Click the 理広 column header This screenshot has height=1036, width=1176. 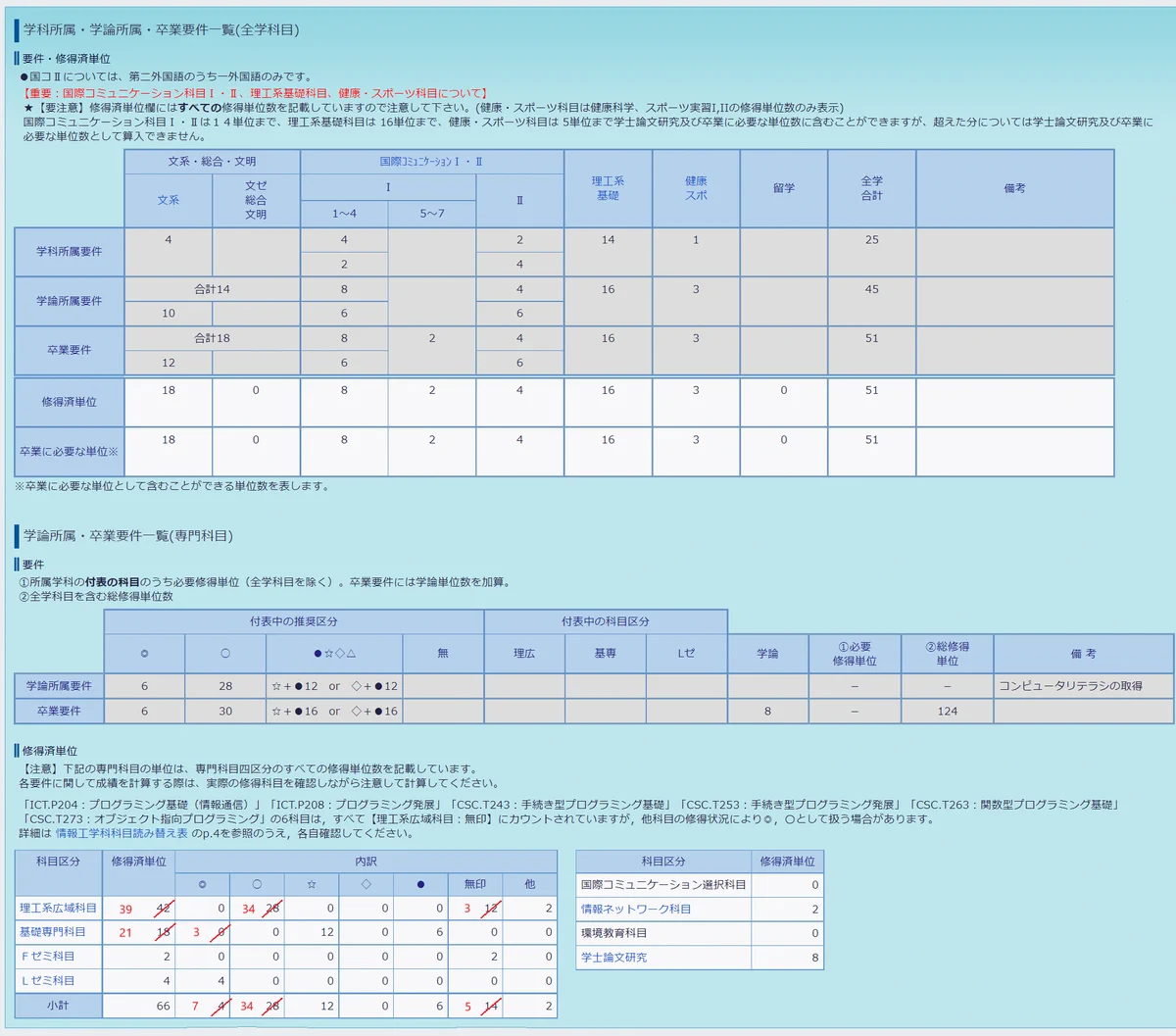[x=524, y=653]
